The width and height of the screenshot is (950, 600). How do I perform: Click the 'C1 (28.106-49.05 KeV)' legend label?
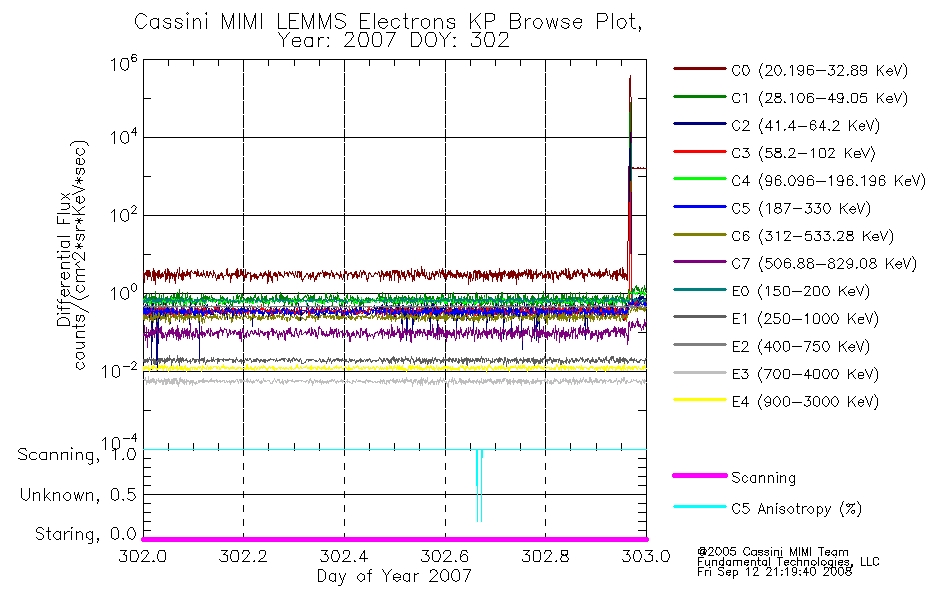(820, 98)
